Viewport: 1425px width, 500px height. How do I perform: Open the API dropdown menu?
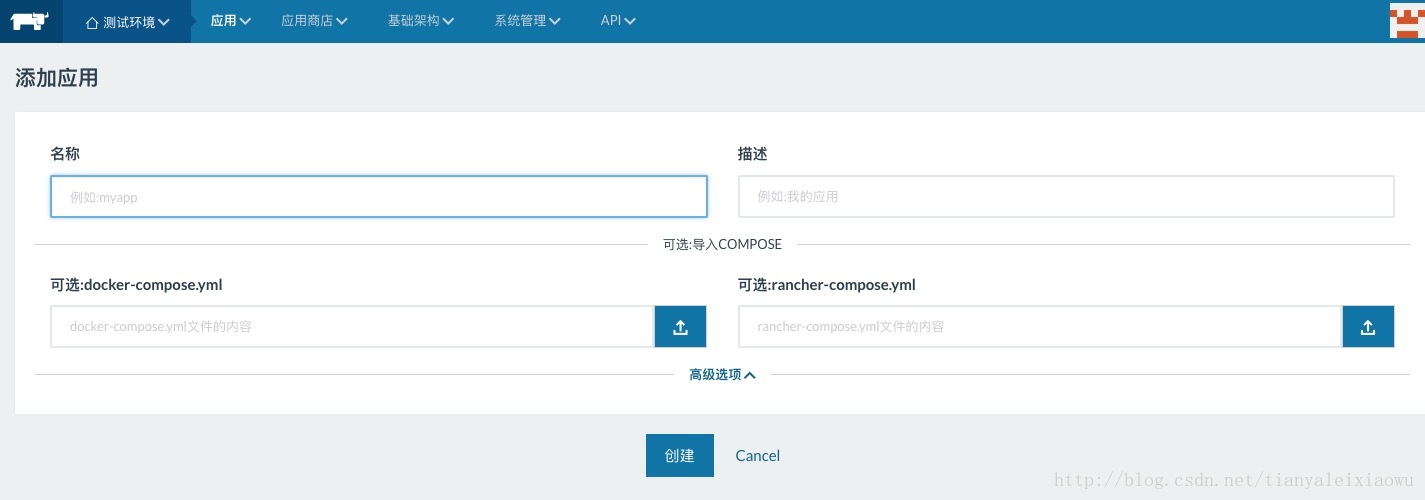pos(618,21)
